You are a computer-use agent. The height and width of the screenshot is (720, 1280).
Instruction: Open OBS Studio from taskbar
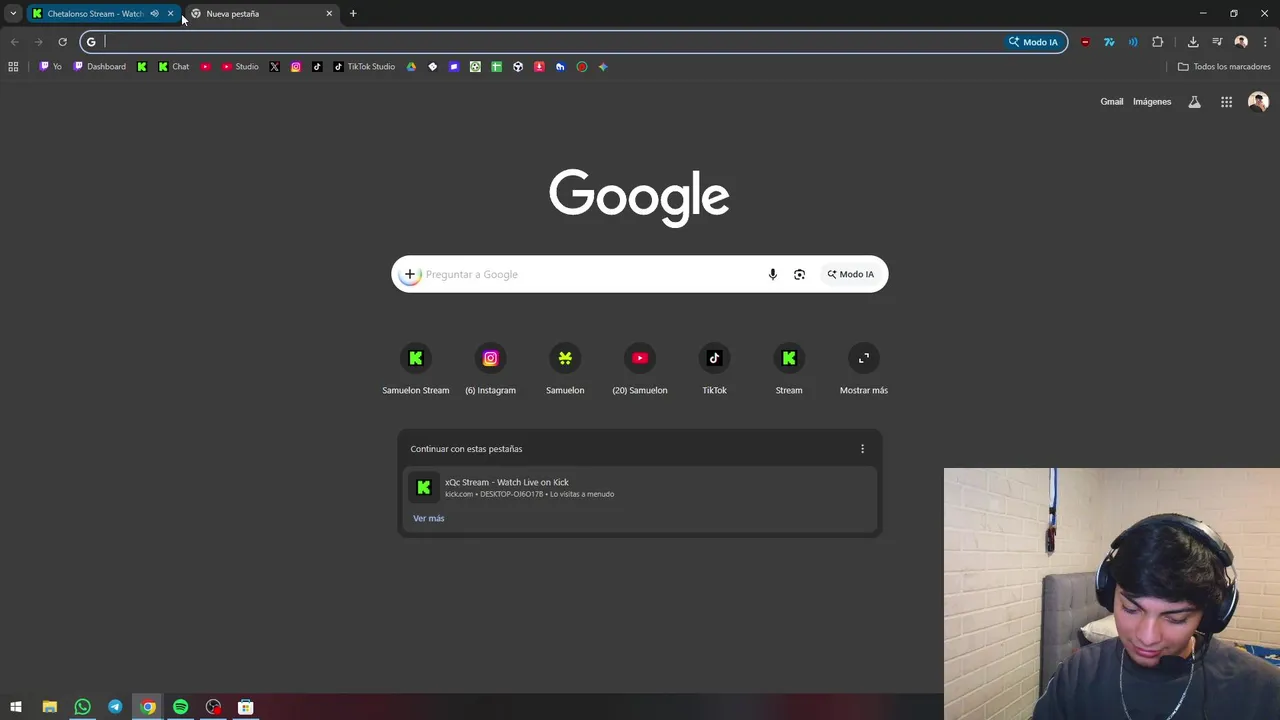point(213,707)
